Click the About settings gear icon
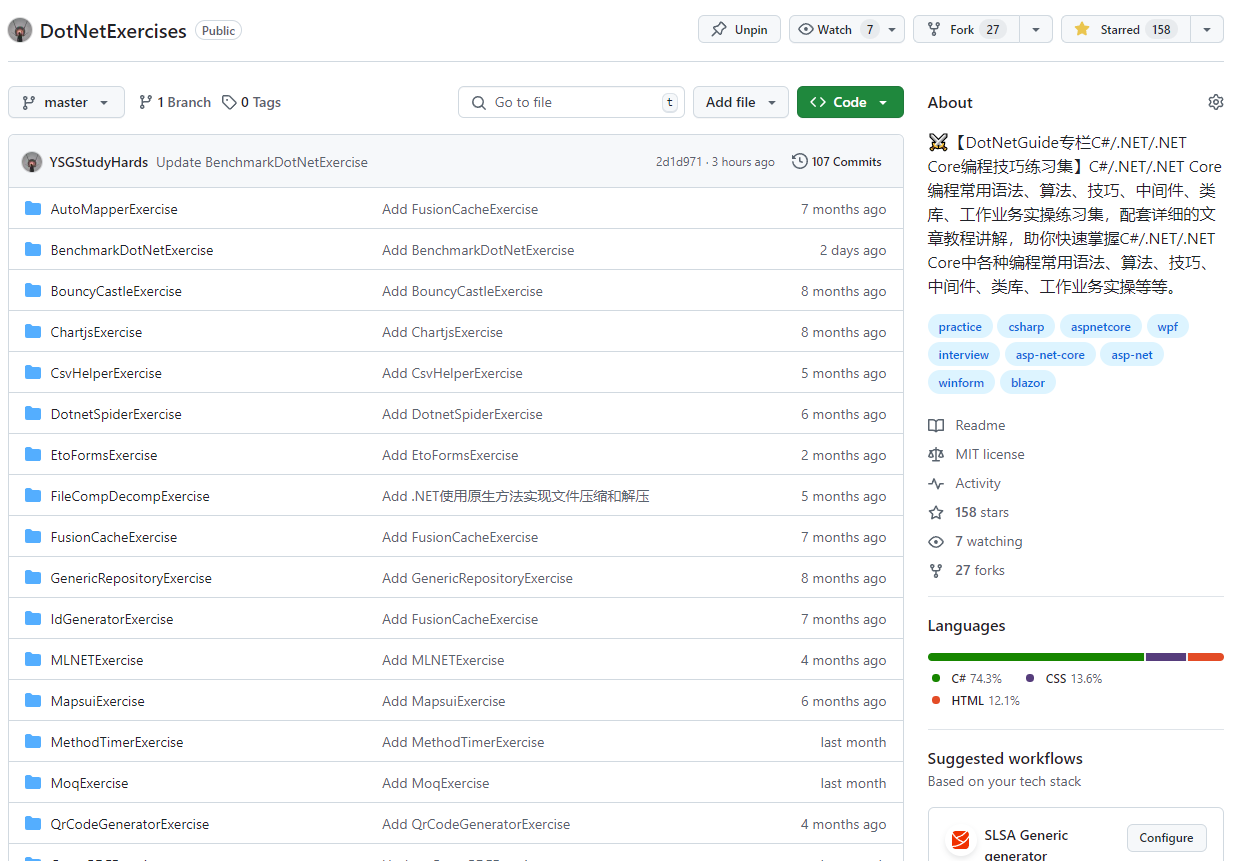This screenshot has height=861, width=1243. [x=1215, y=102]
